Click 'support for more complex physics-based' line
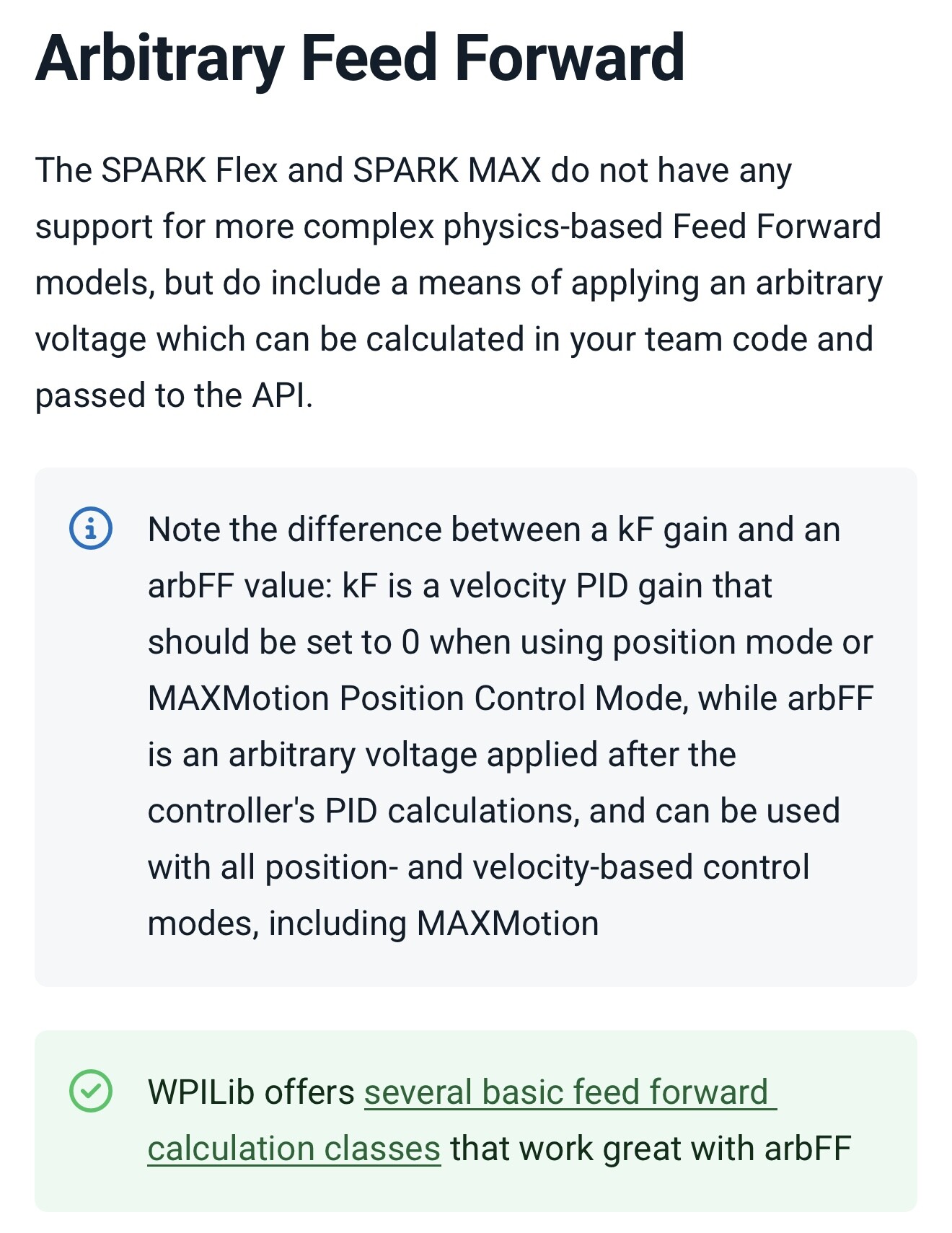This screenshot has width=952, height=1233. pos(458,227)
